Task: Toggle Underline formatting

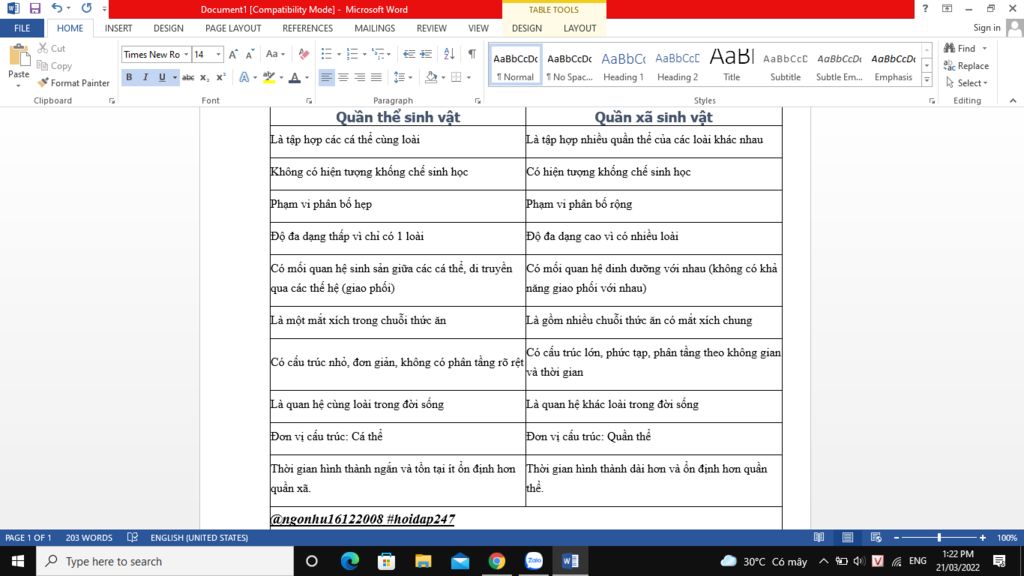Action: pyautogui.click(x=162, y=77)
